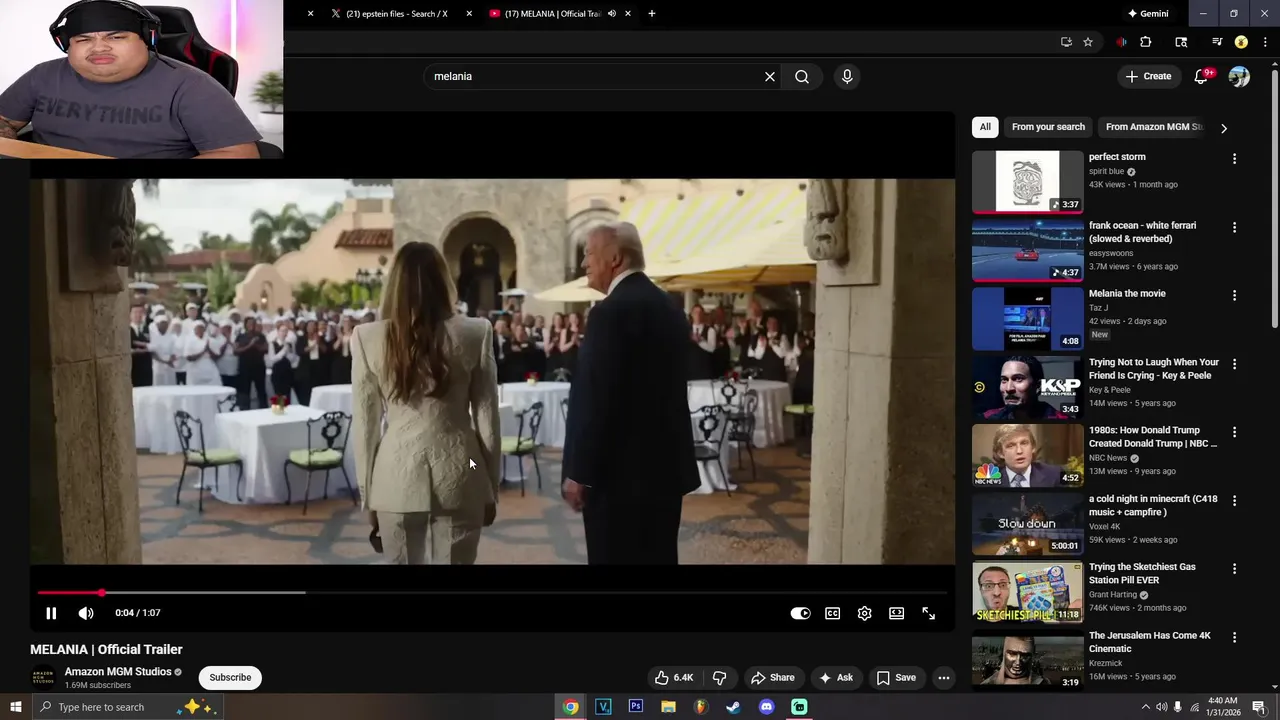The image size is (1280, 720).
Task: Turn on closed captions (CC) button
Action: pos(832,613)
